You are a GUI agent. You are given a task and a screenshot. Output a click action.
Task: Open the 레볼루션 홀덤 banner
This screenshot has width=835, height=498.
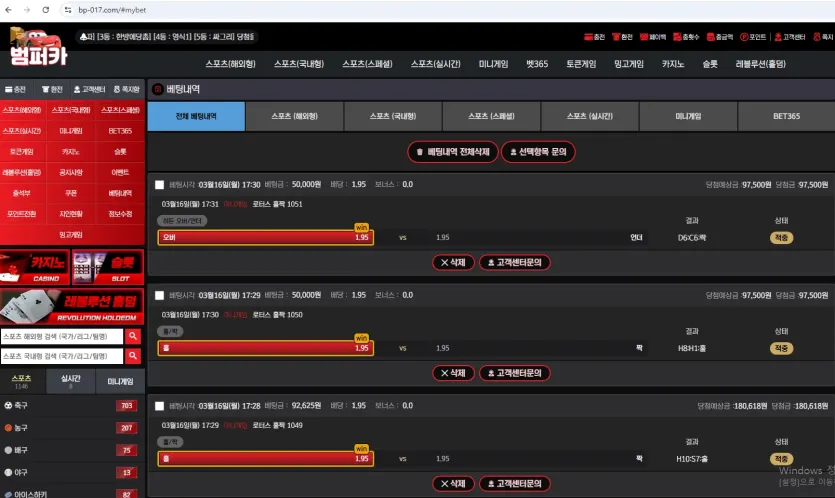pos(72,306)
